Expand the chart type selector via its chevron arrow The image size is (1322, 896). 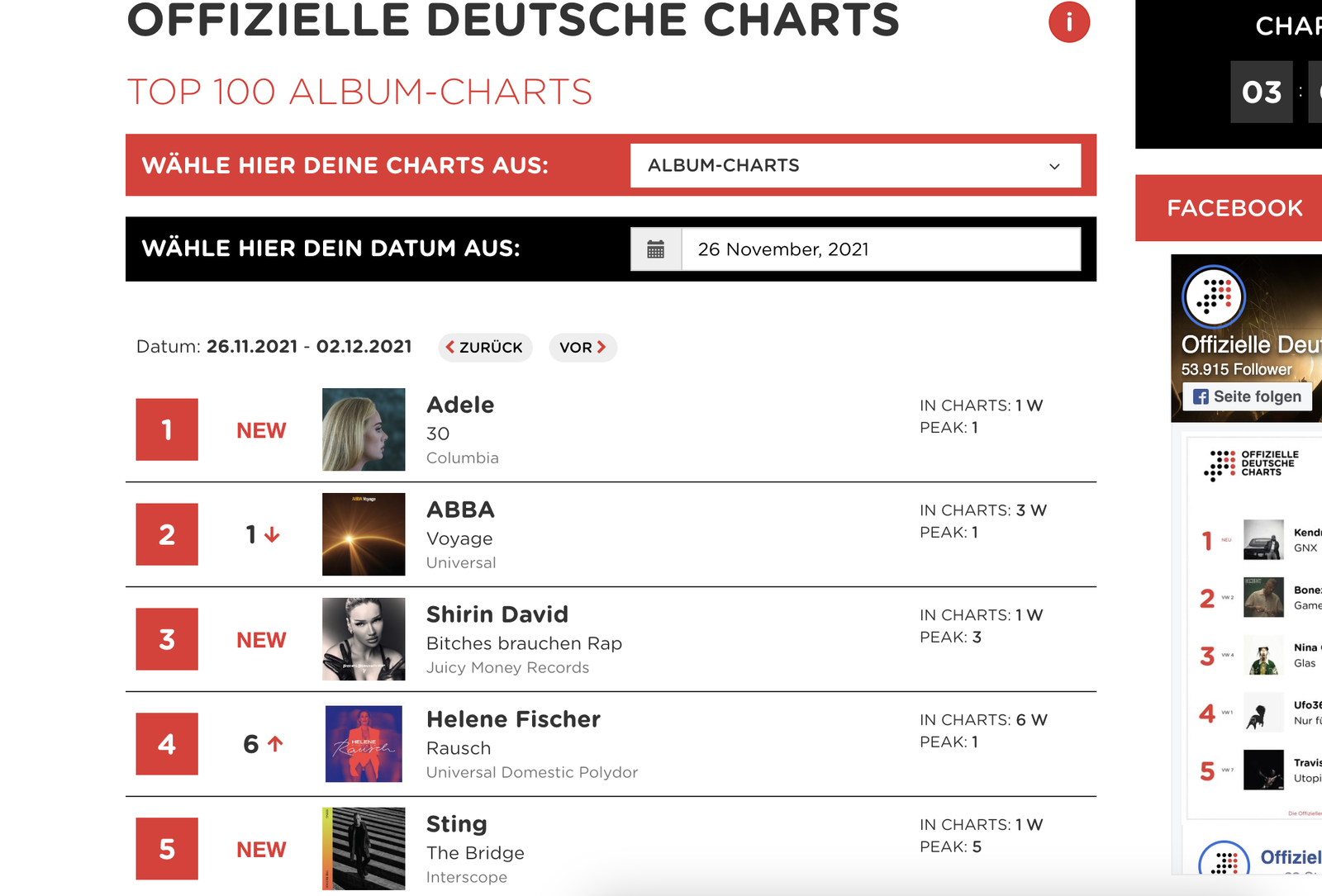[1054, 166]
